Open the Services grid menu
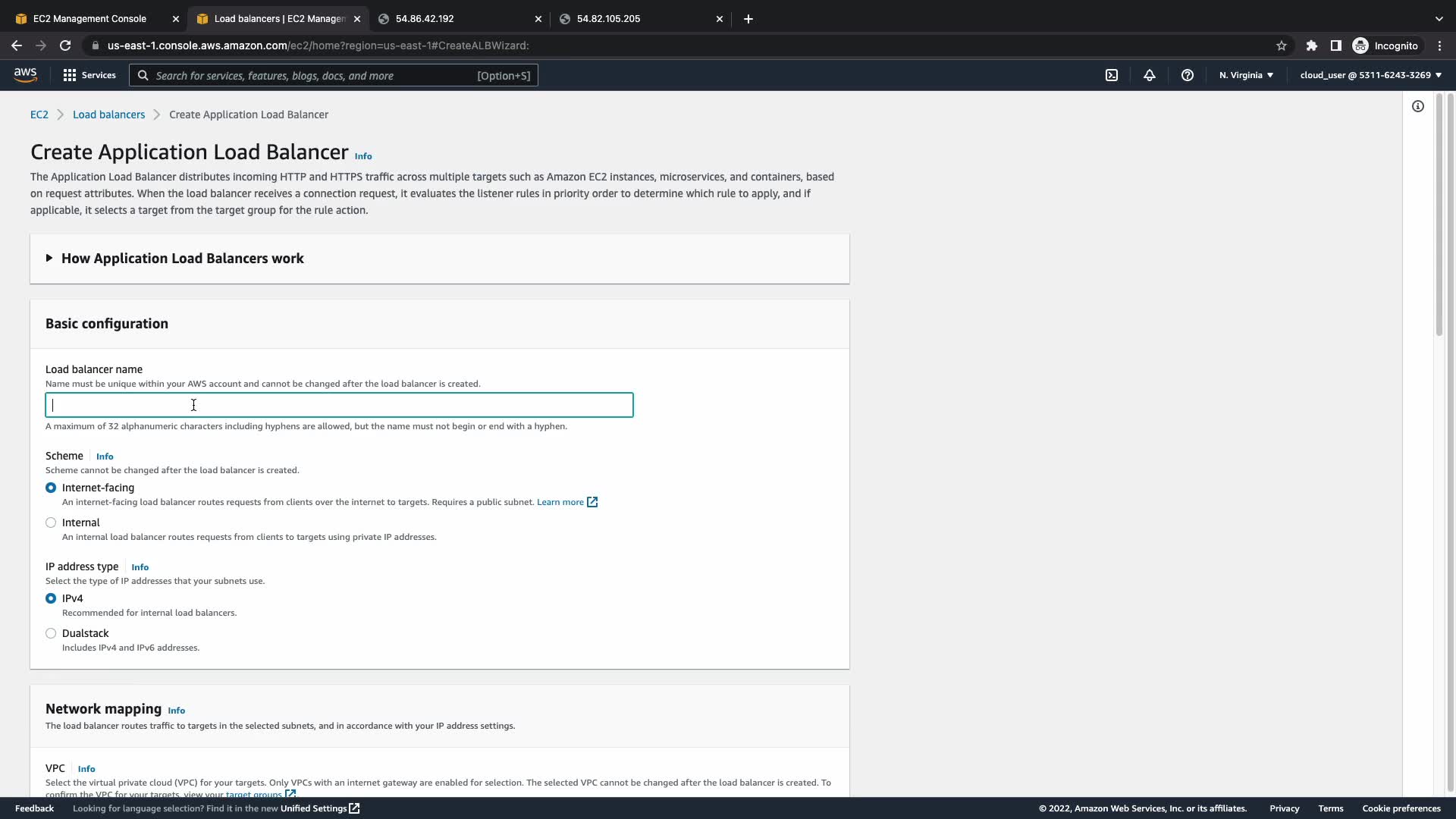The image size is (1456, 819). pyautogui.click(x=89, y=75)
